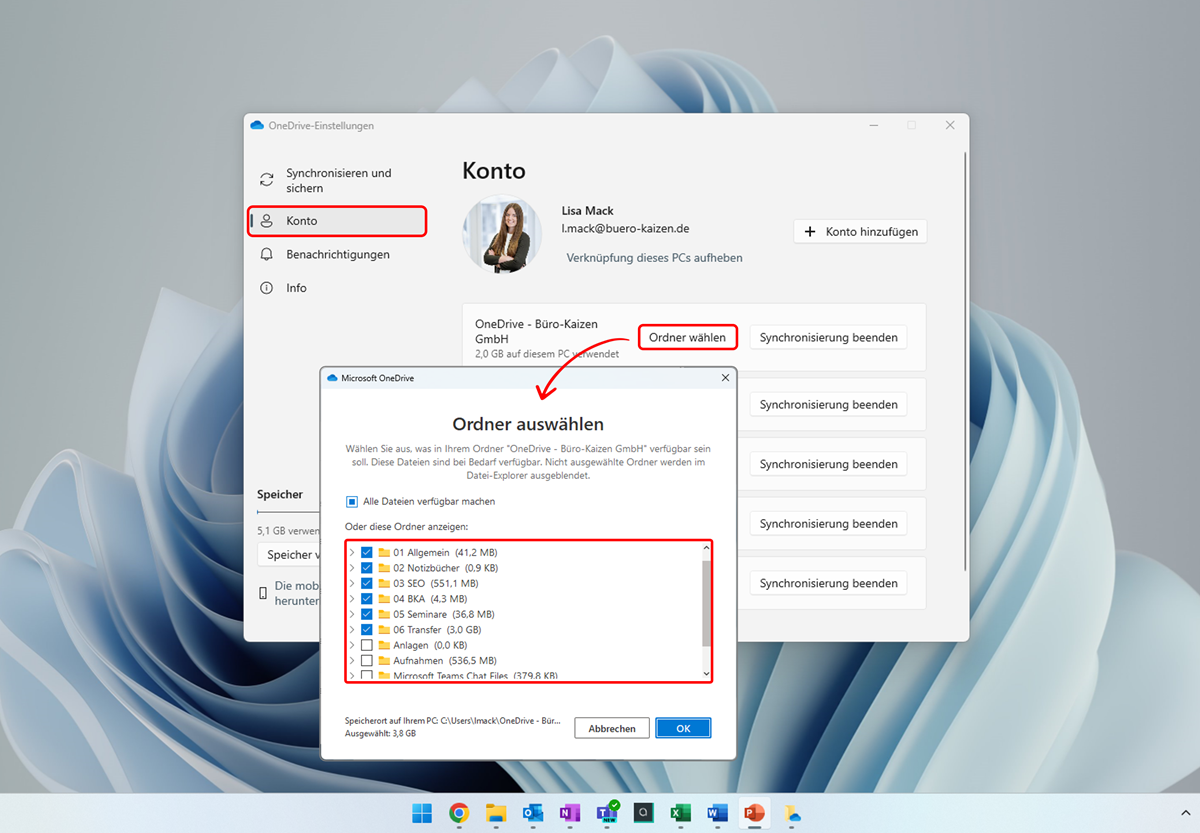Screen dimensions: 1200x833
Task: Expand the Anlagen folder
Action: (351, 645)
